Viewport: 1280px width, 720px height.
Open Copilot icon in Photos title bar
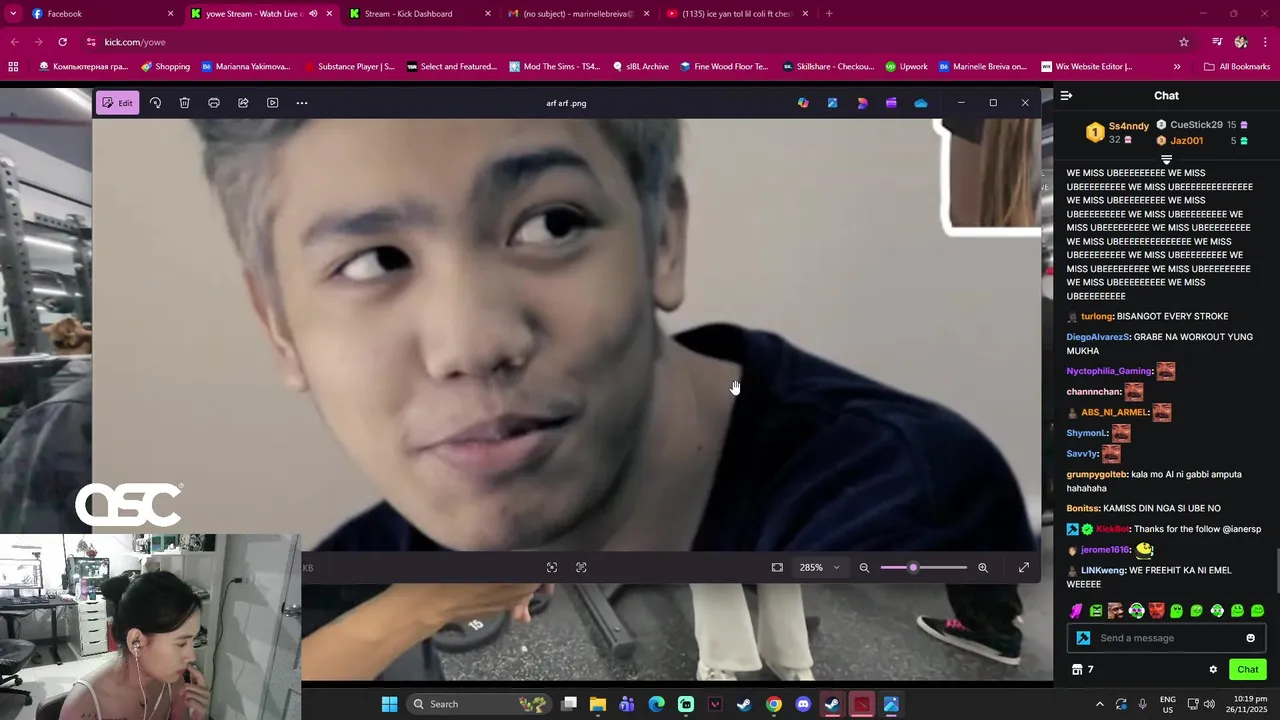coord(803,103)
